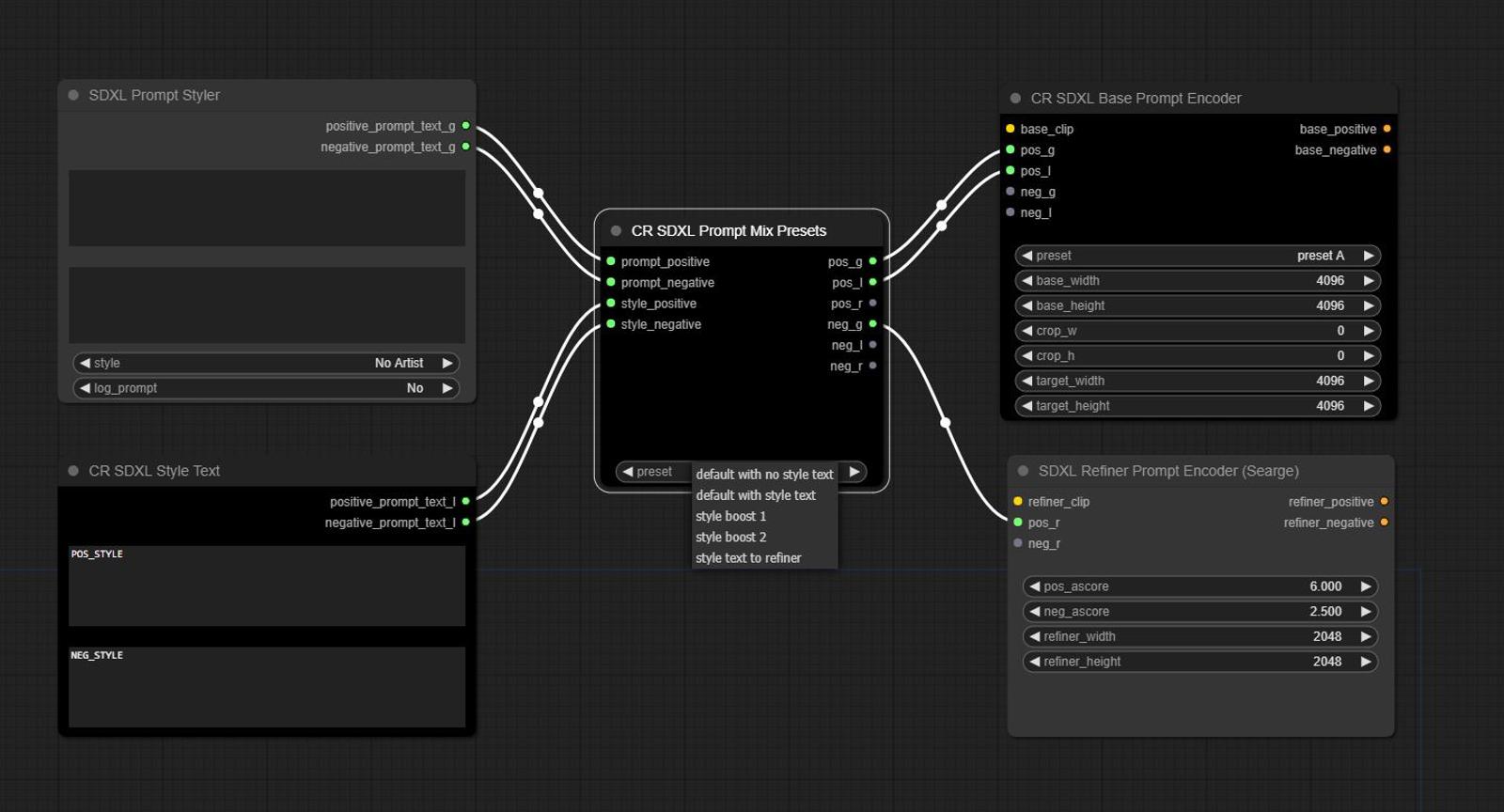Increase pos_ascore value
1504x812 pixels.
1366,586
